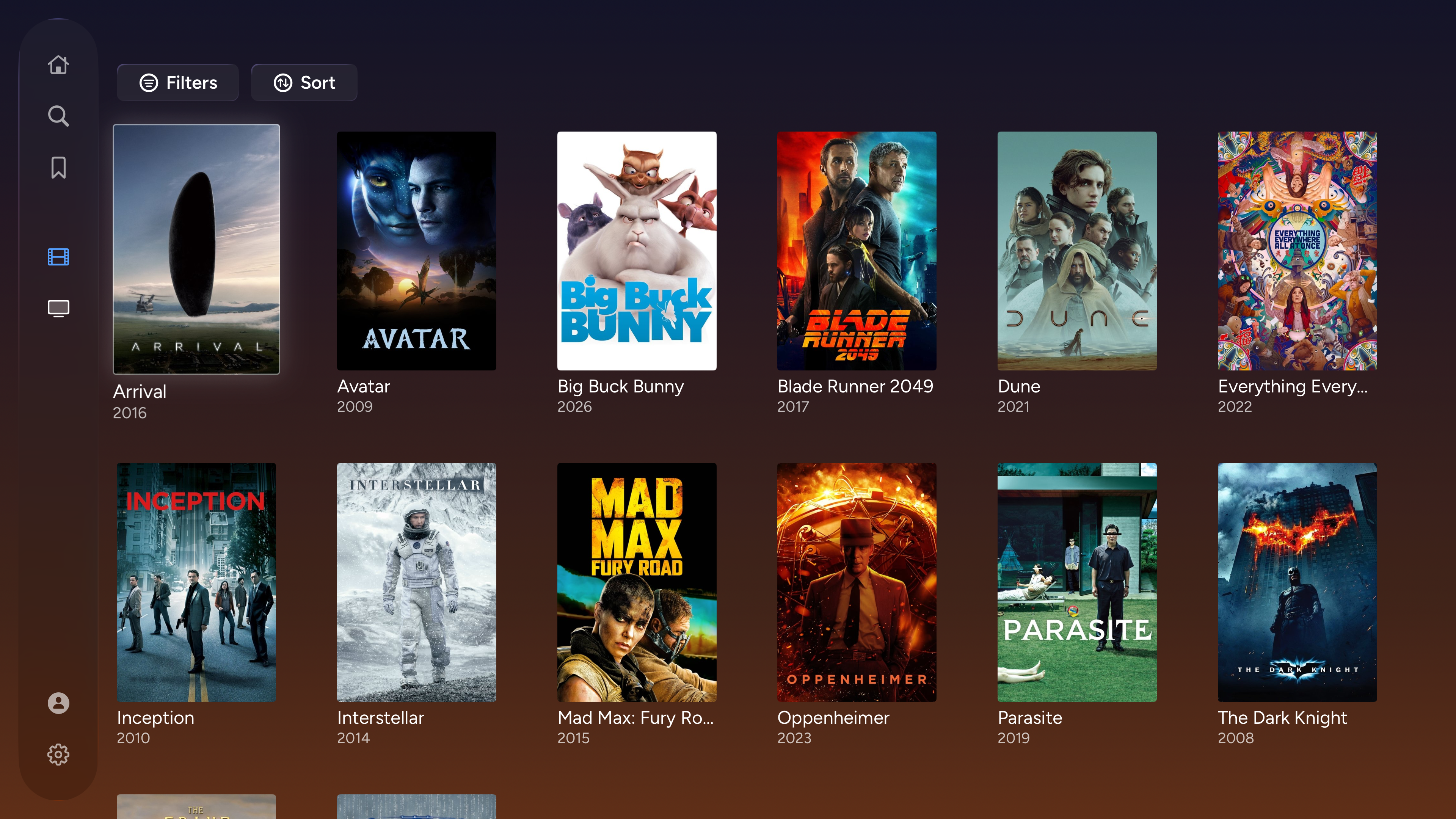Click the 'Avatar' title text
Screen dimensions: 1456x819
[364, 386]
